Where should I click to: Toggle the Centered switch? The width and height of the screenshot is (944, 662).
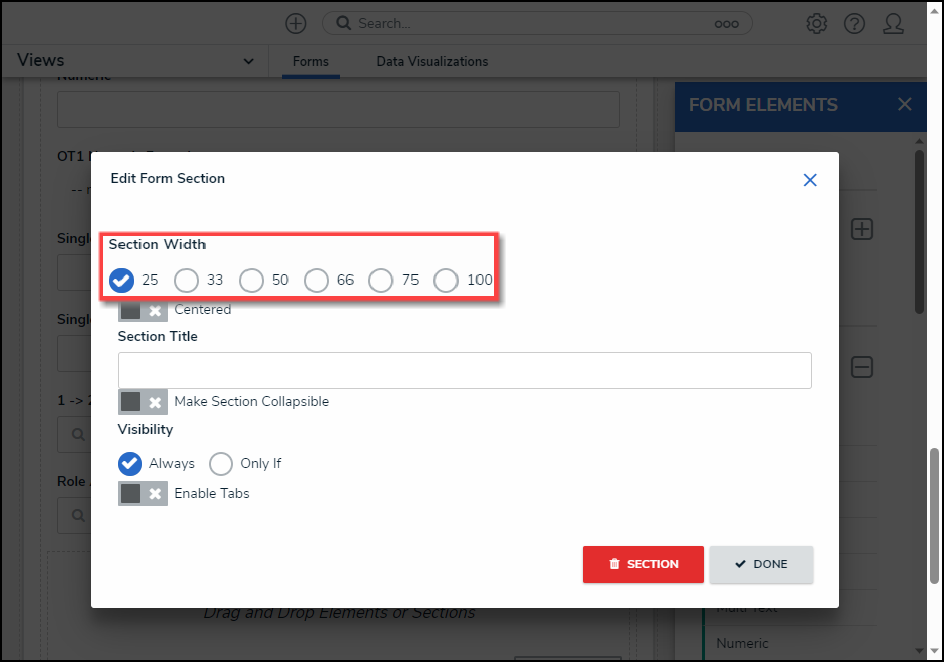(142, 310)
